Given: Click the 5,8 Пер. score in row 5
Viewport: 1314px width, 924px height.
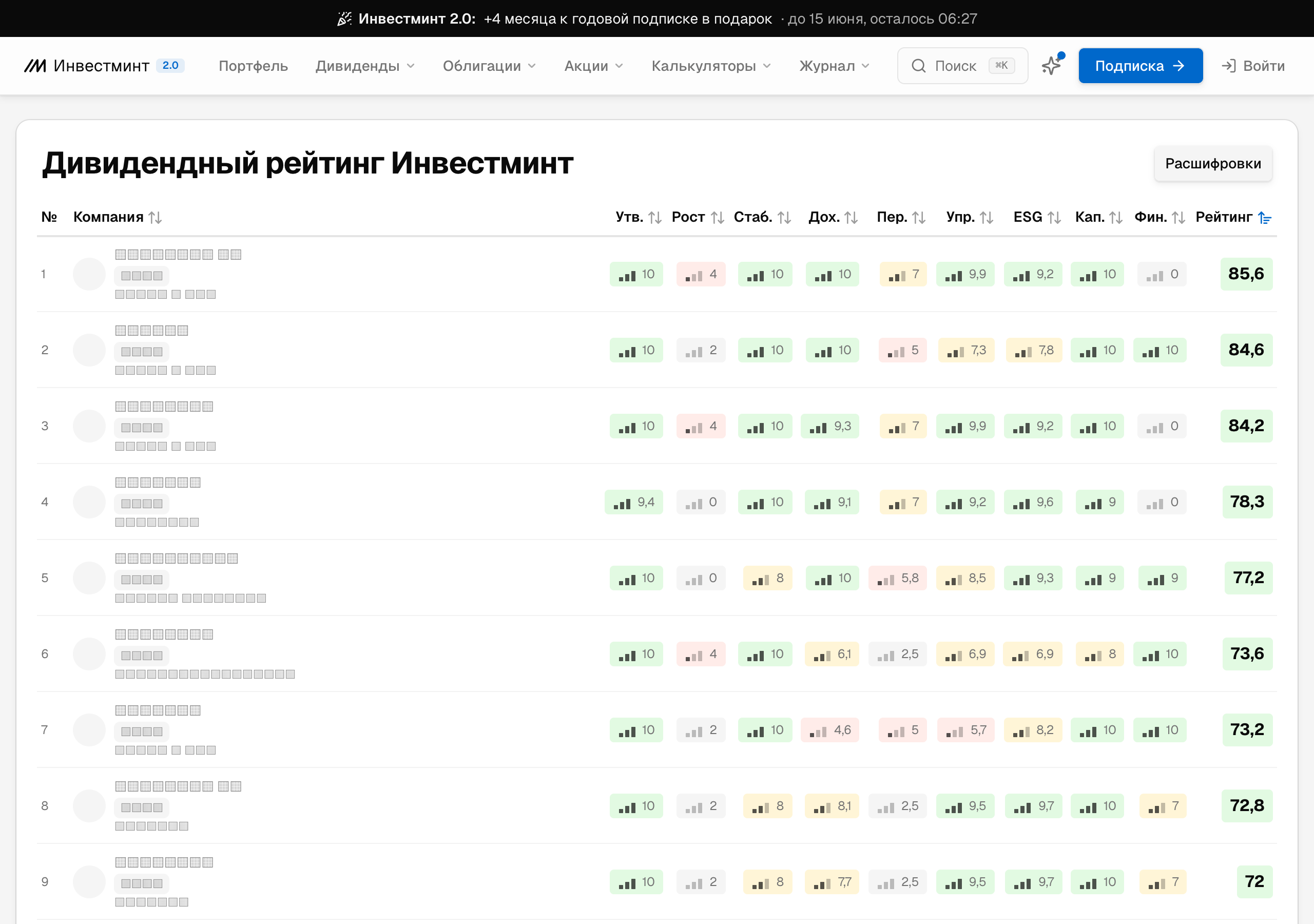Looking at the screenshot, I should [x=897, y=578].
